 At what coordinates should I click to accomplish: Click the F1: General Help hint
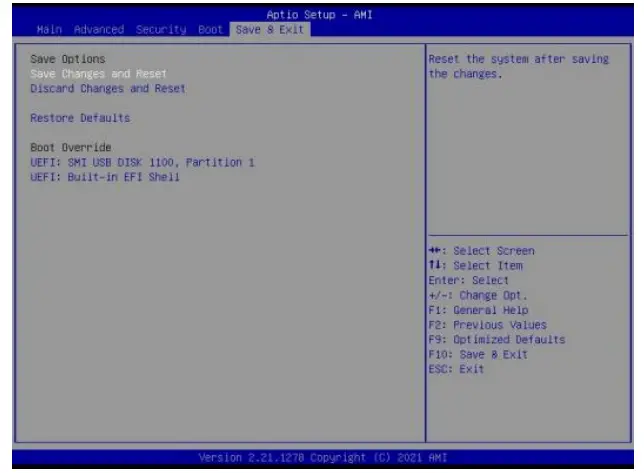pyautogui.click(x=478, y=310)
